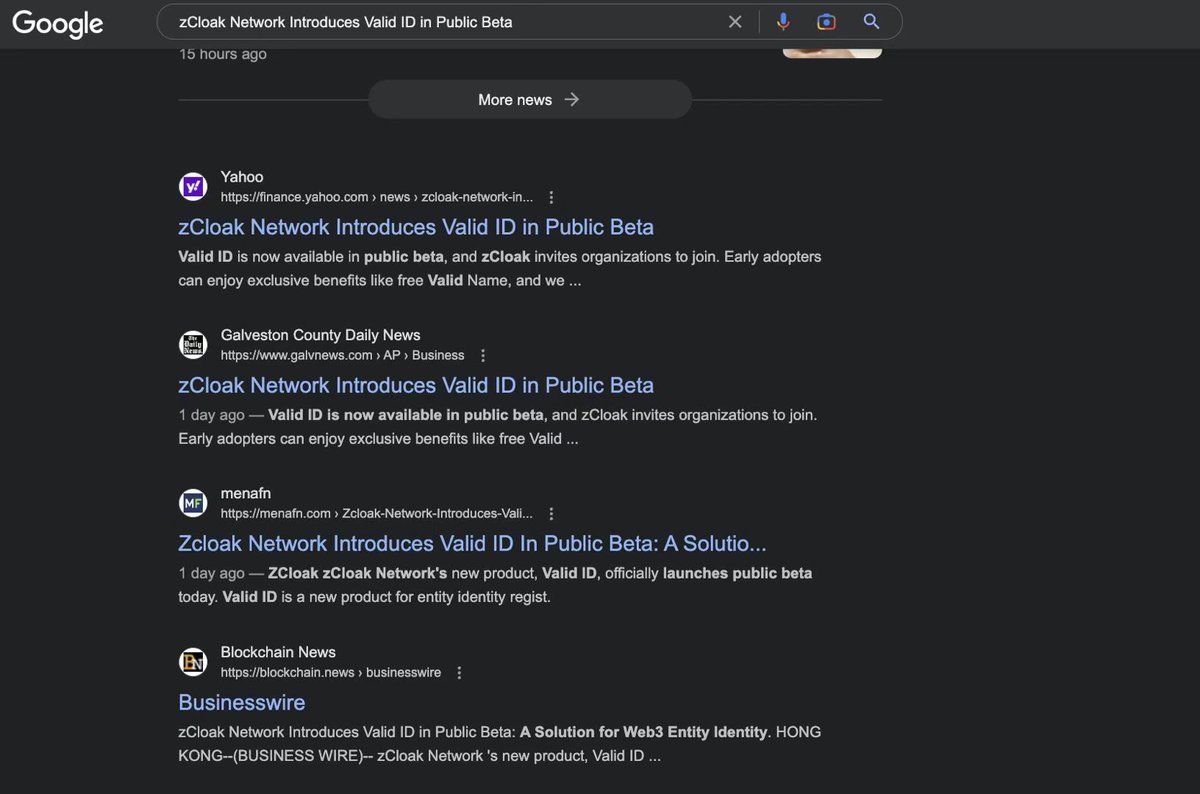This screenshot has height=794, width=1200.
Task: Click the Blockchain News site name text
Action: click(x=278, y=652)
